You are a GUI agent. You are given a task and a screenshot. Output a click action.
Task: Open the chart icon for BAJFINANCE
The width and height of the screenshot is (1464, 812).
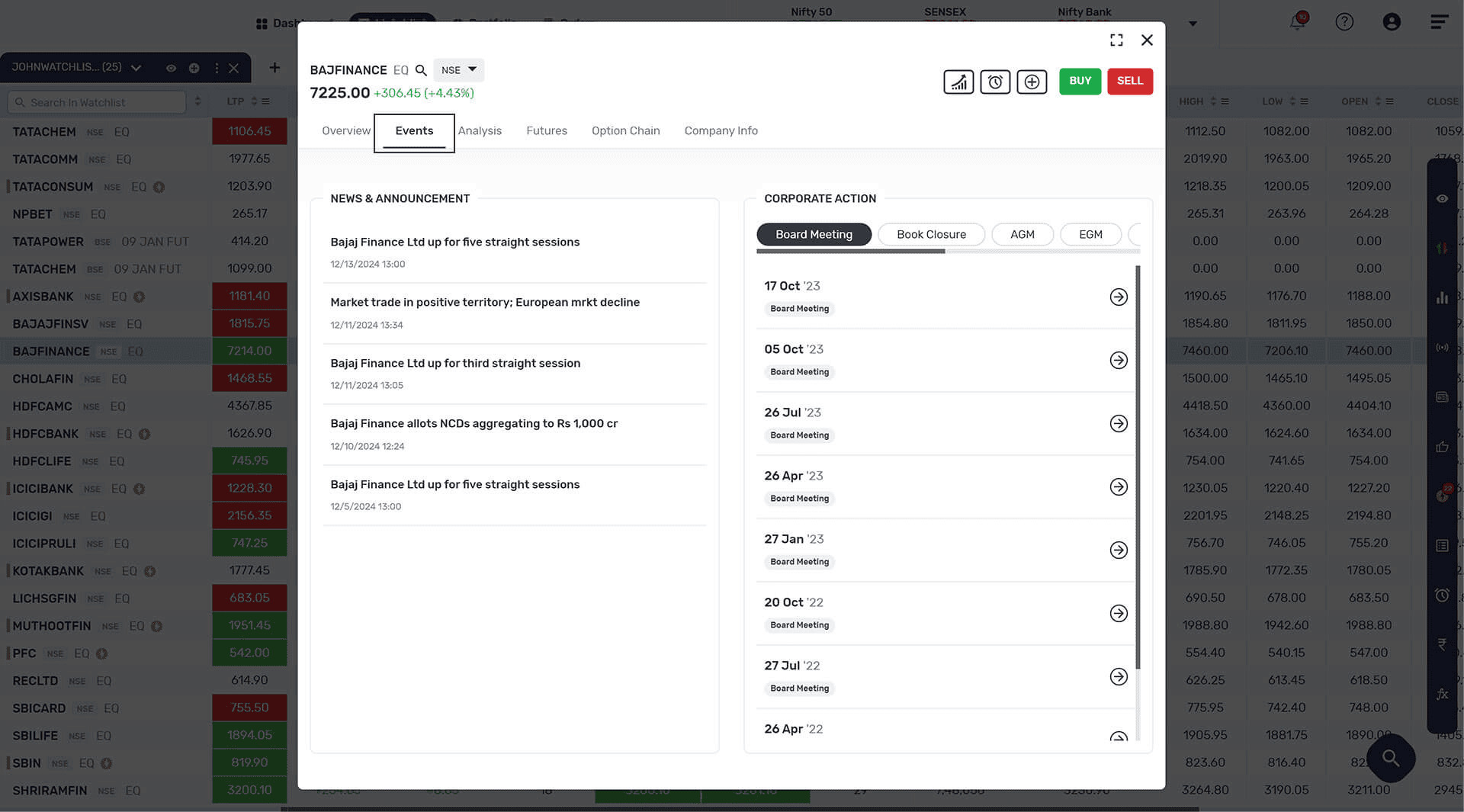tap(958, 82)
